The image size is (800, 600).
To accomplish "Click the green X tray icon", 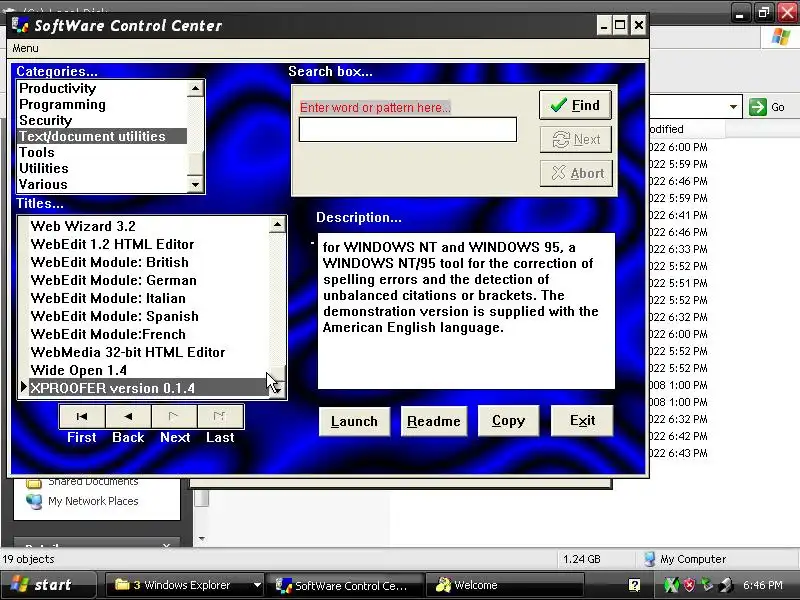I will point(671,585).
